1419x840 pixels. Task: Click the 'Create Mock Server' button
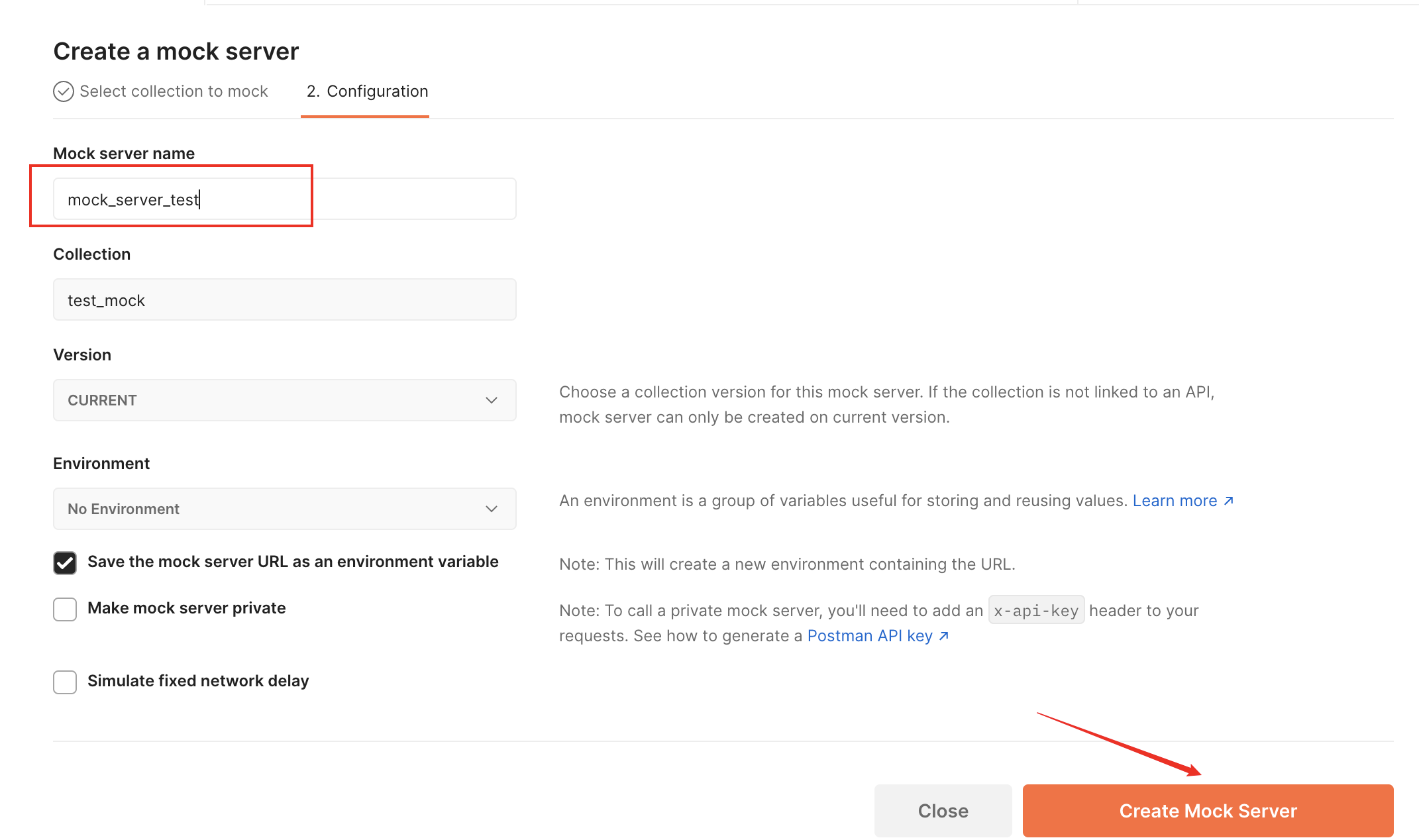coord(1207,810)
